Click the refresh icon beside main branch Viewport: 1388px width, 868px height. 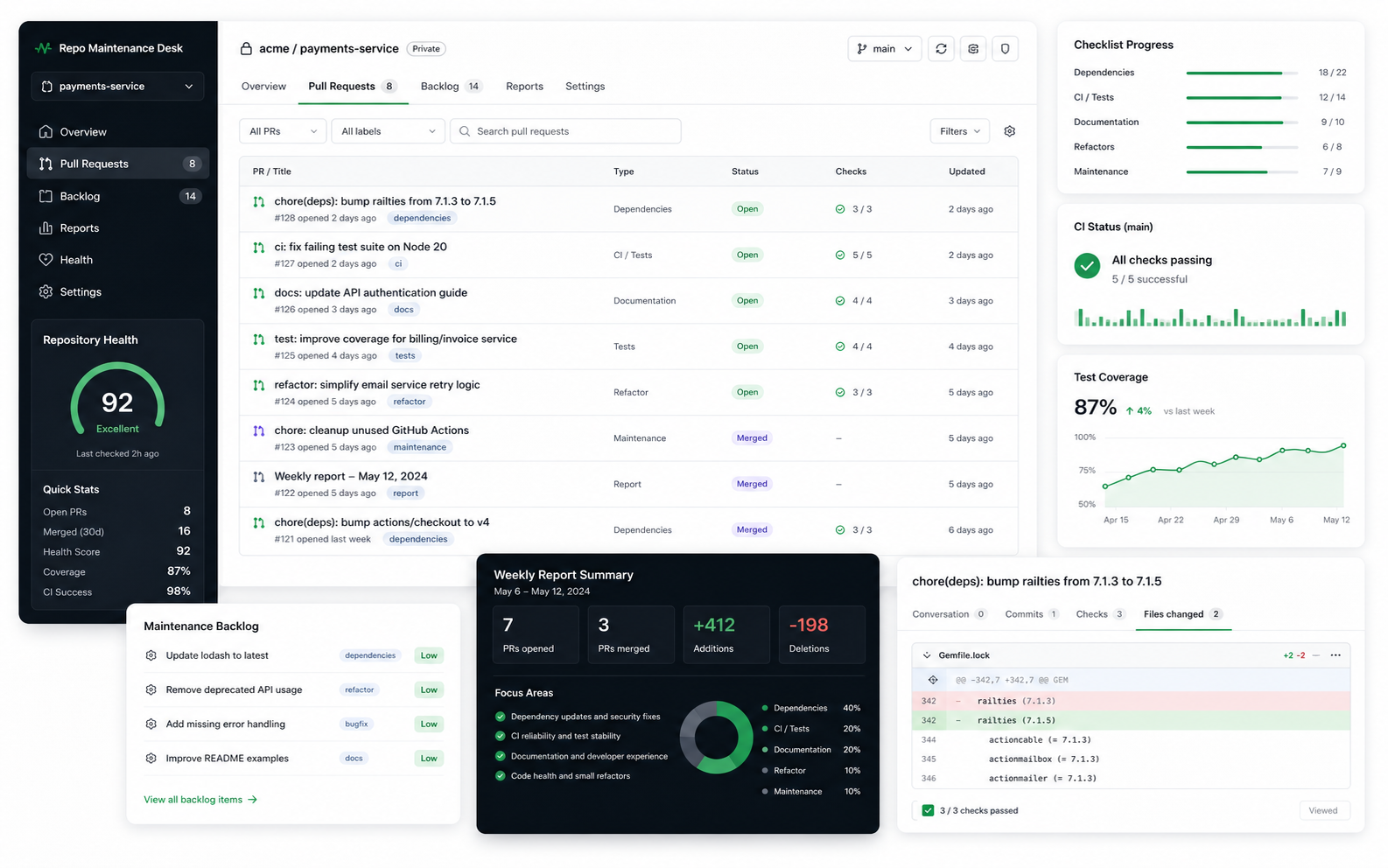[x=941, y=49]
